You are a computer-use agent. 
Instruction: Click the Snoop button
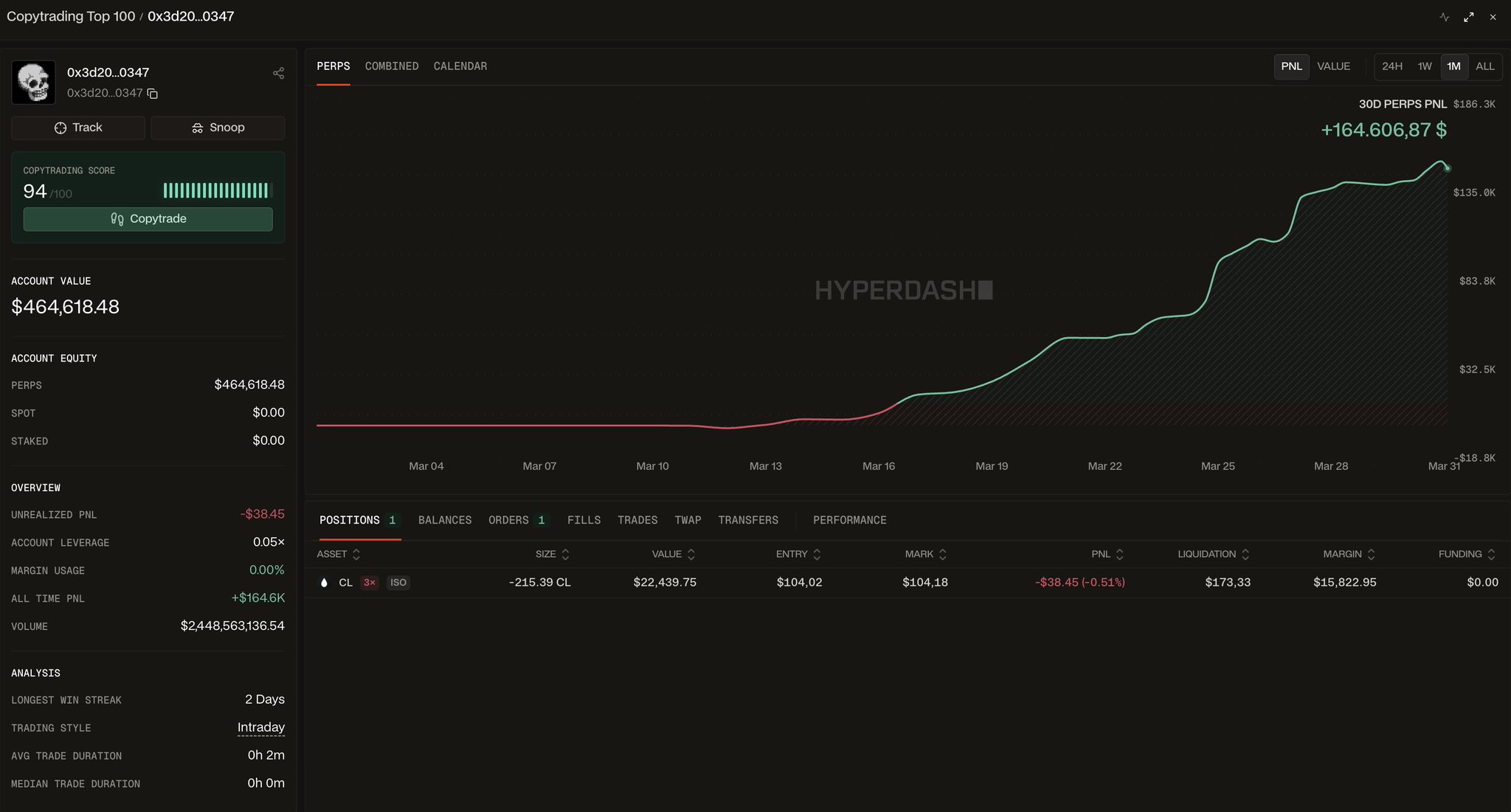tap(218, 128)
